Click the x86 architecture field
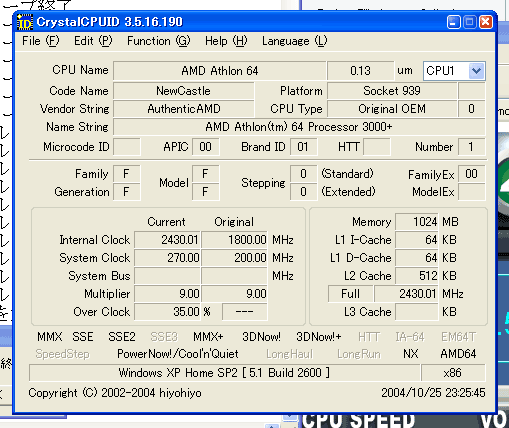Screen dimensions: 509x428 pyautogui.click(x=453, y=372)
